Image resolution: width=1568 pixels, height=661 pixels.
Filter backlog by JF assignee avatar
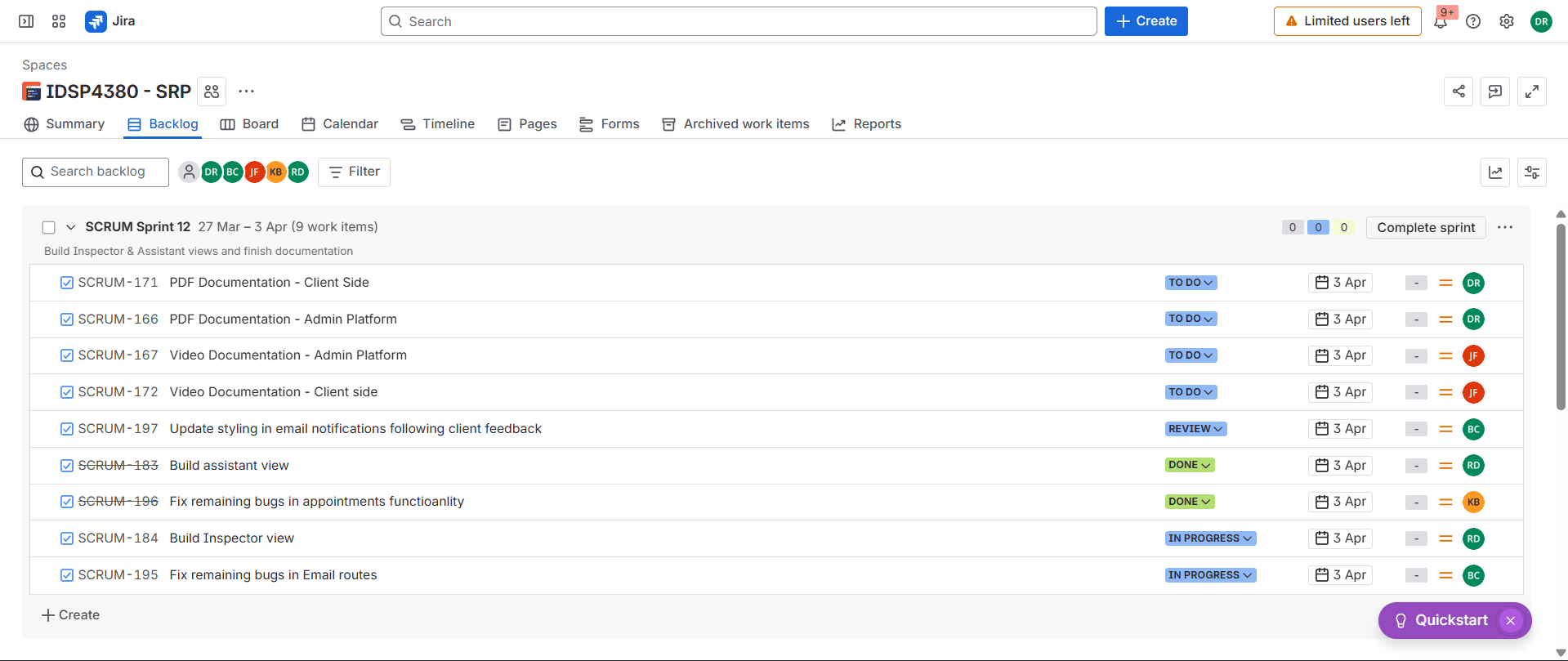pyautogui.click(x=254, y=172)
